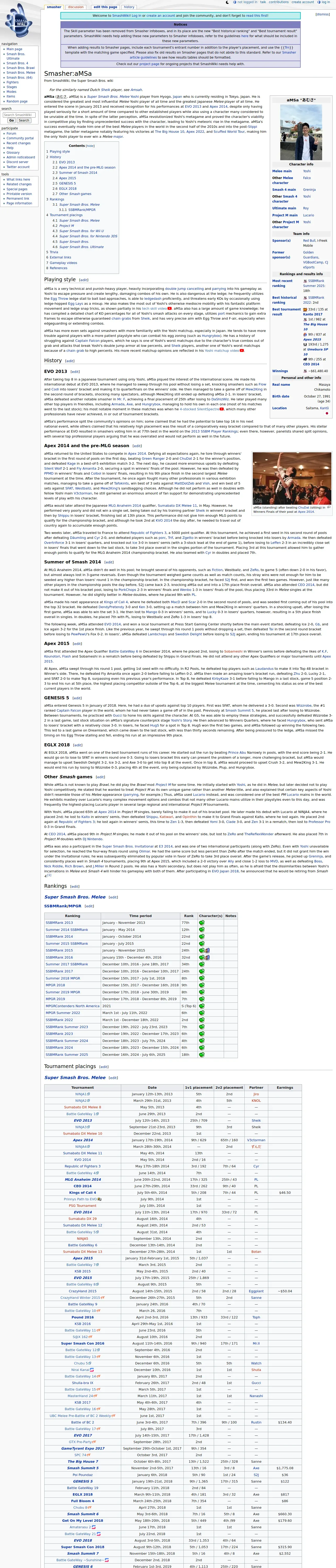
Task: Click the Project M icon beside 9th / 255 result
Action: [x=305, y=359]
